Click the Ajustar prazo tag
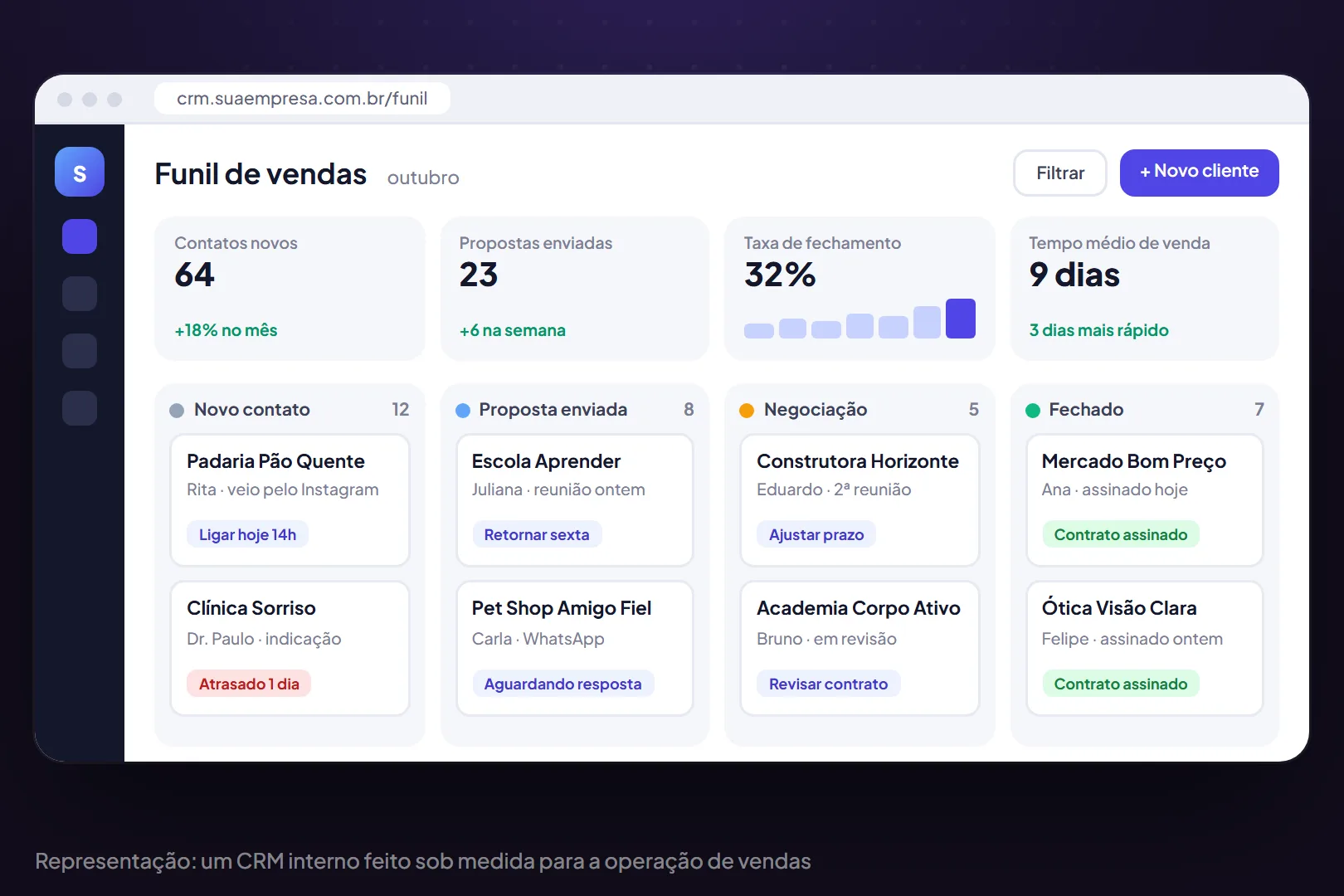Image resolution: width=1344 pixels, height=896 pixels. (816, 534)
